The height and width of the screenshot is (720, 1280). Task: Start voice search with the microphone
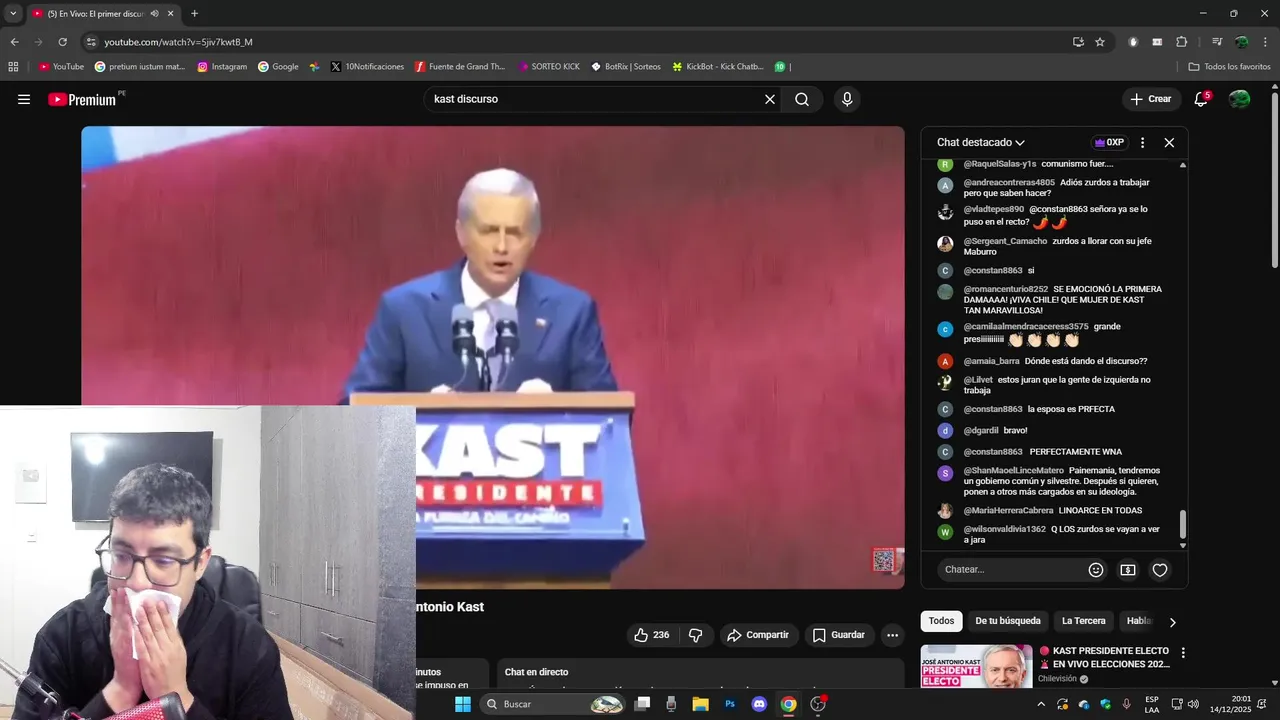(x=847, y=99)
